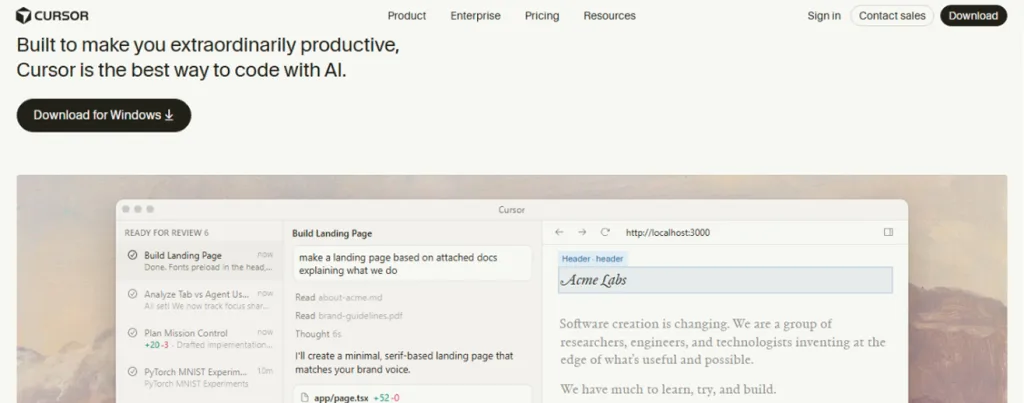Click the Sign in link
The image size is (1024, 403).
[x=824, y=16]
